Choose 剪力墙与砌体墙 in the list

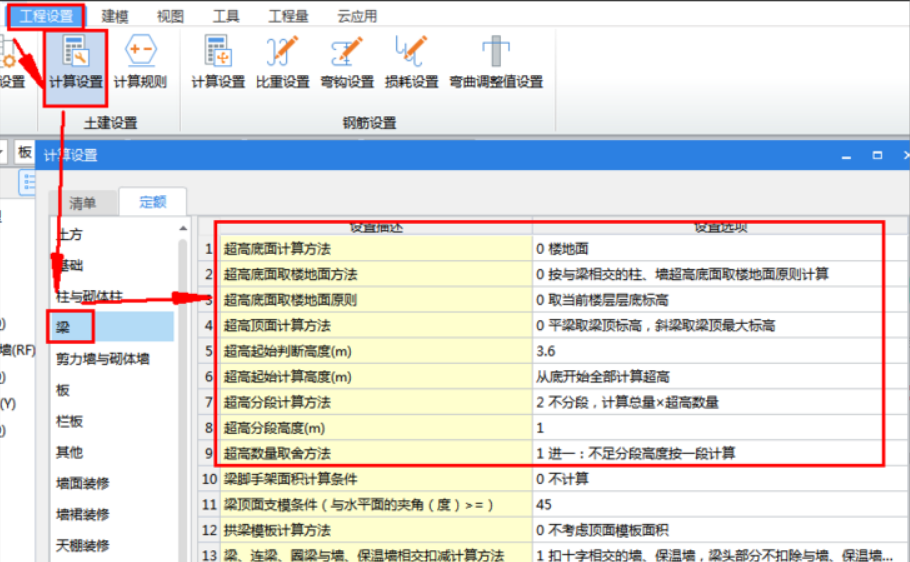coord(102,358)
